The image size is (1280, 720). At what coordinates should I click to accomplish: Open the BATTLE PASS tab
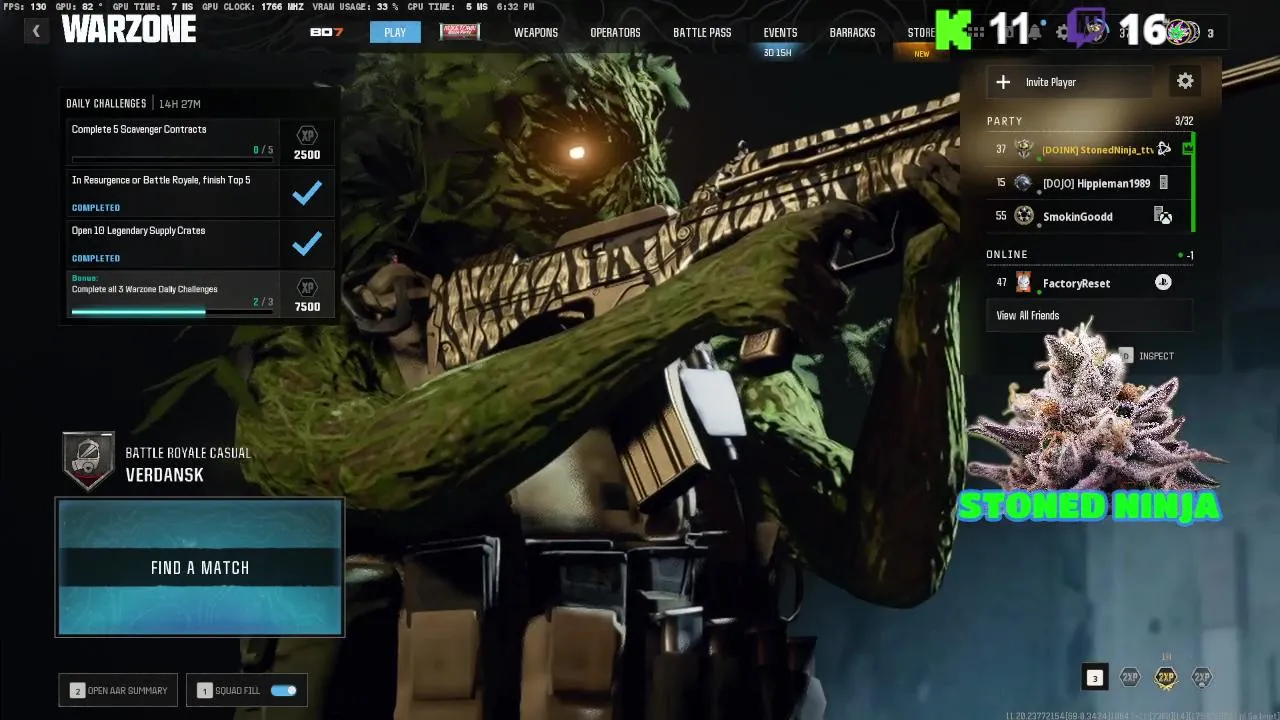(702, 32)
